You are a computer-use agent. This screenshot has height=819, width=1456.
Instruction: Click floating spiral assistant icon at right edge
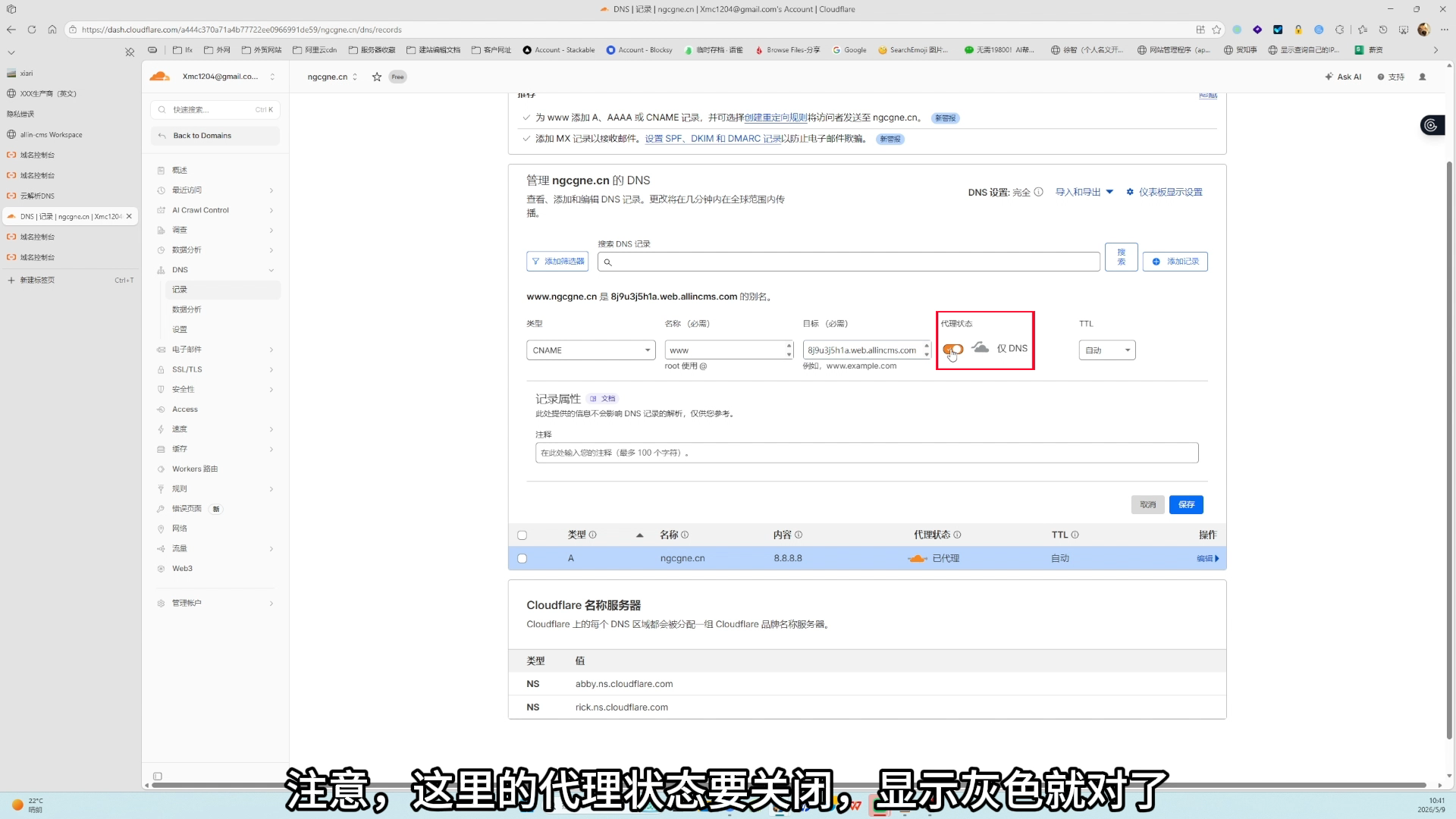pyautogui.click(x=1432, y=125)
